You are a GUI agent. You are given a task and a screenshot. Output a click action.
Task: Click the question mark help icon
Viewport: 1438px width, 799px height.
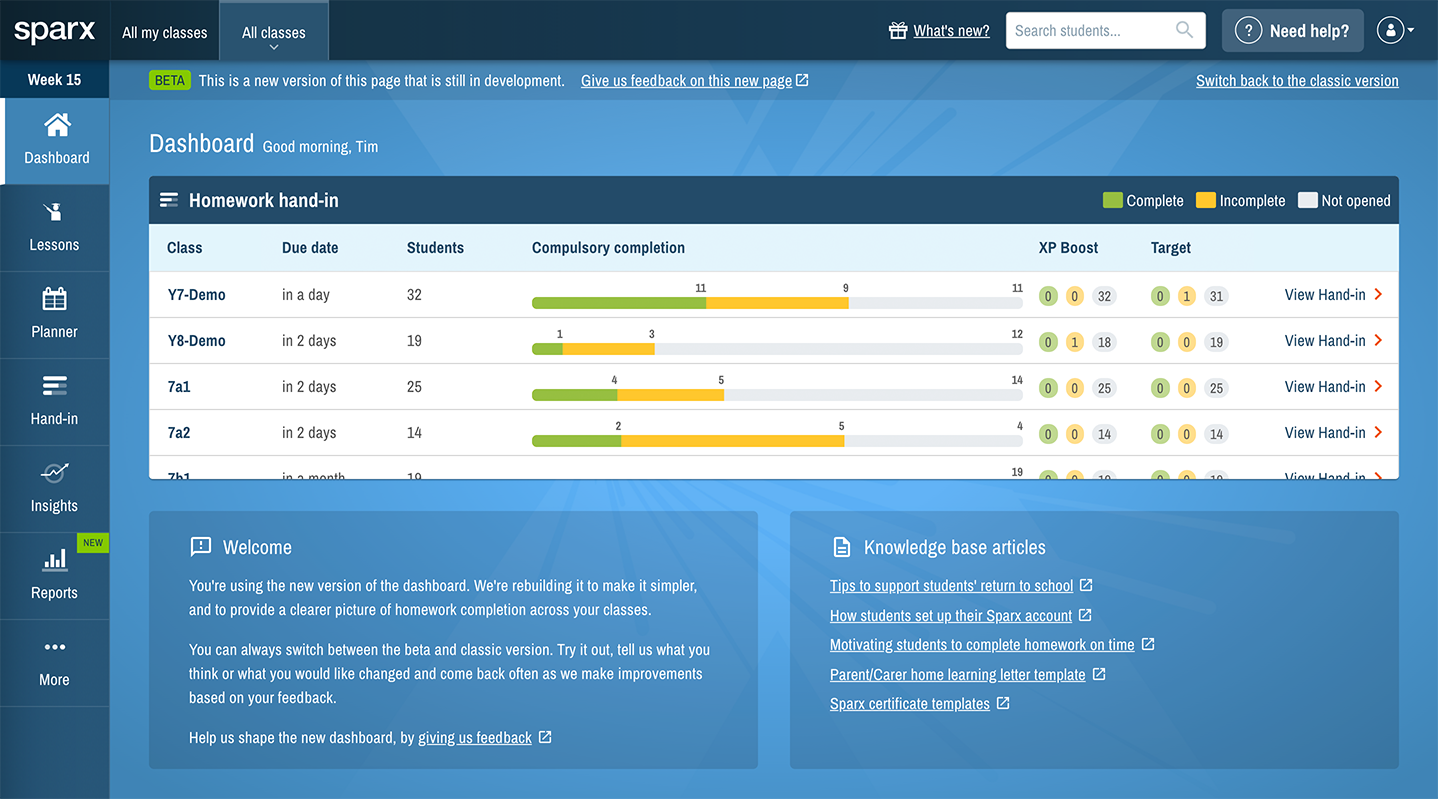click(1248, 31)
